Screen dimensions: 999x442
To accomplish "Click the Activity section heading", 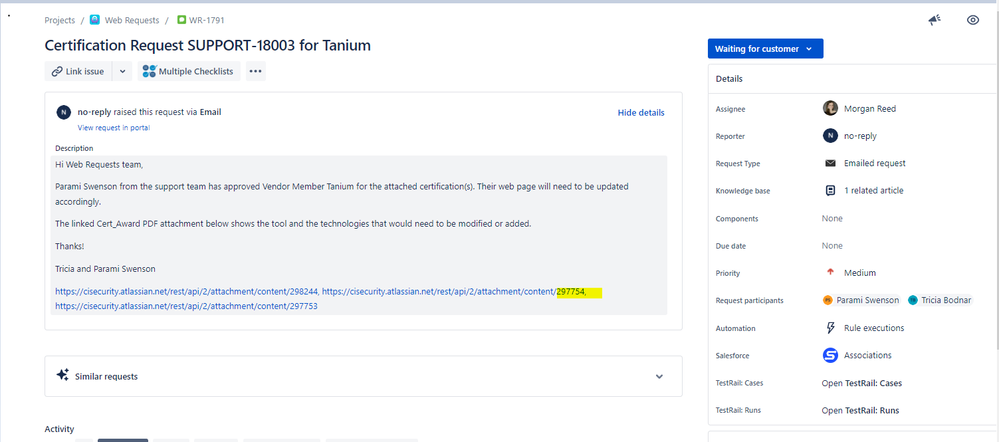I will pos(59,429).
